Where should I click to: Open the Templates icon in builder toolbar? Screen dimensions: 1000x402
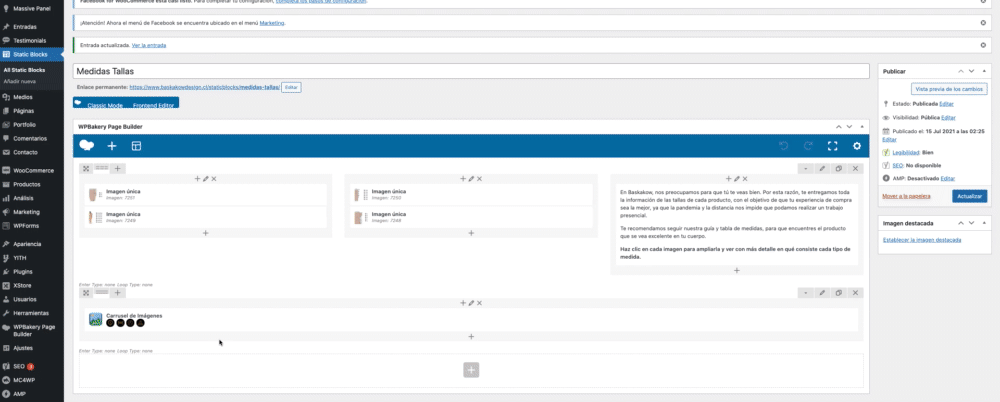[136, 146]
